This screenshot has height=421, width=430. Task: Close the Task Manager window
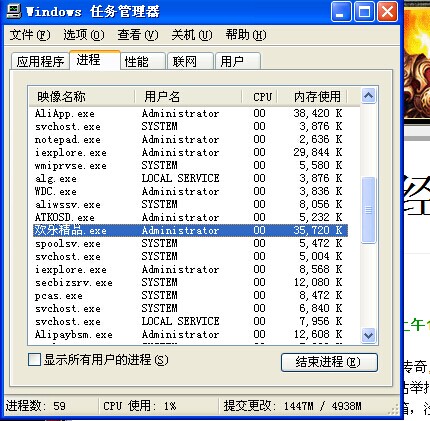point(387,12)
